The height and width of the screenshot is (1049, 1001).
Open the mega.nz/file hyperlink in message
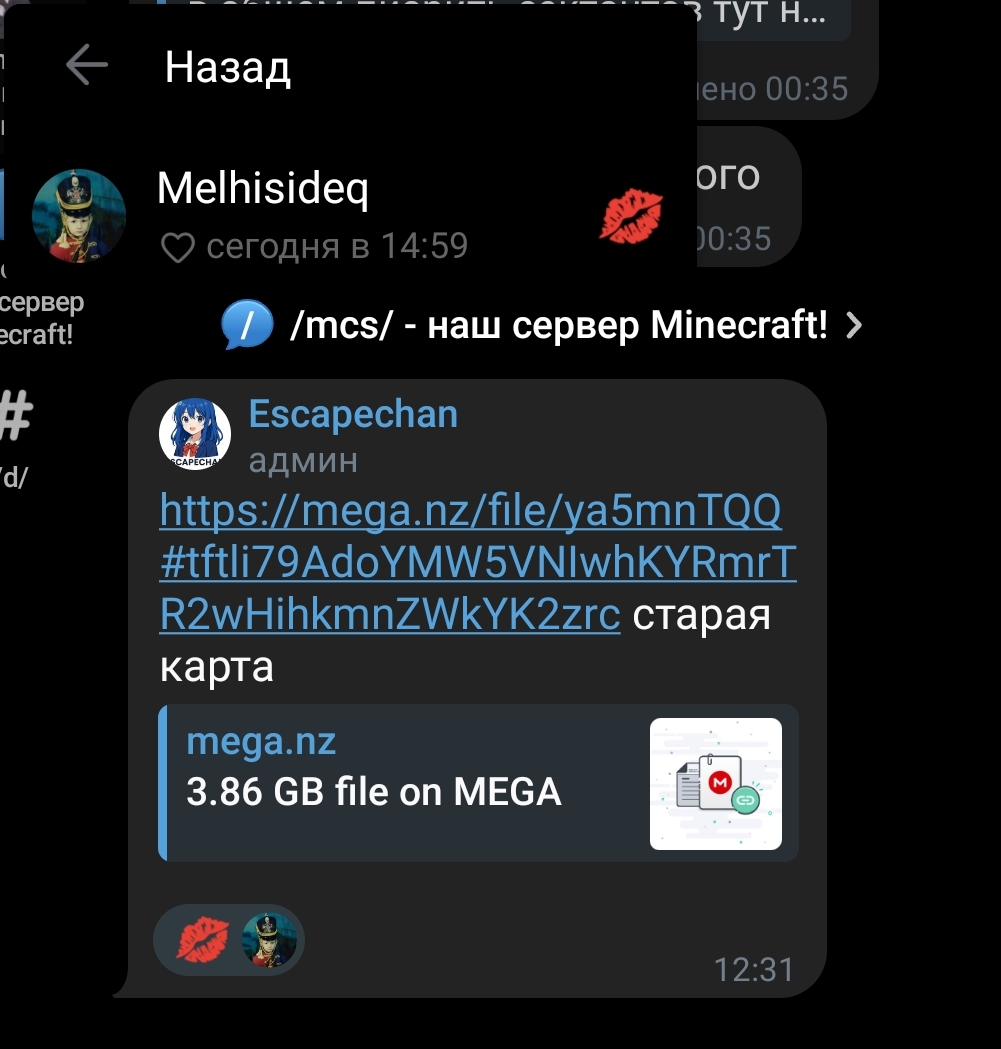[478, 562]
